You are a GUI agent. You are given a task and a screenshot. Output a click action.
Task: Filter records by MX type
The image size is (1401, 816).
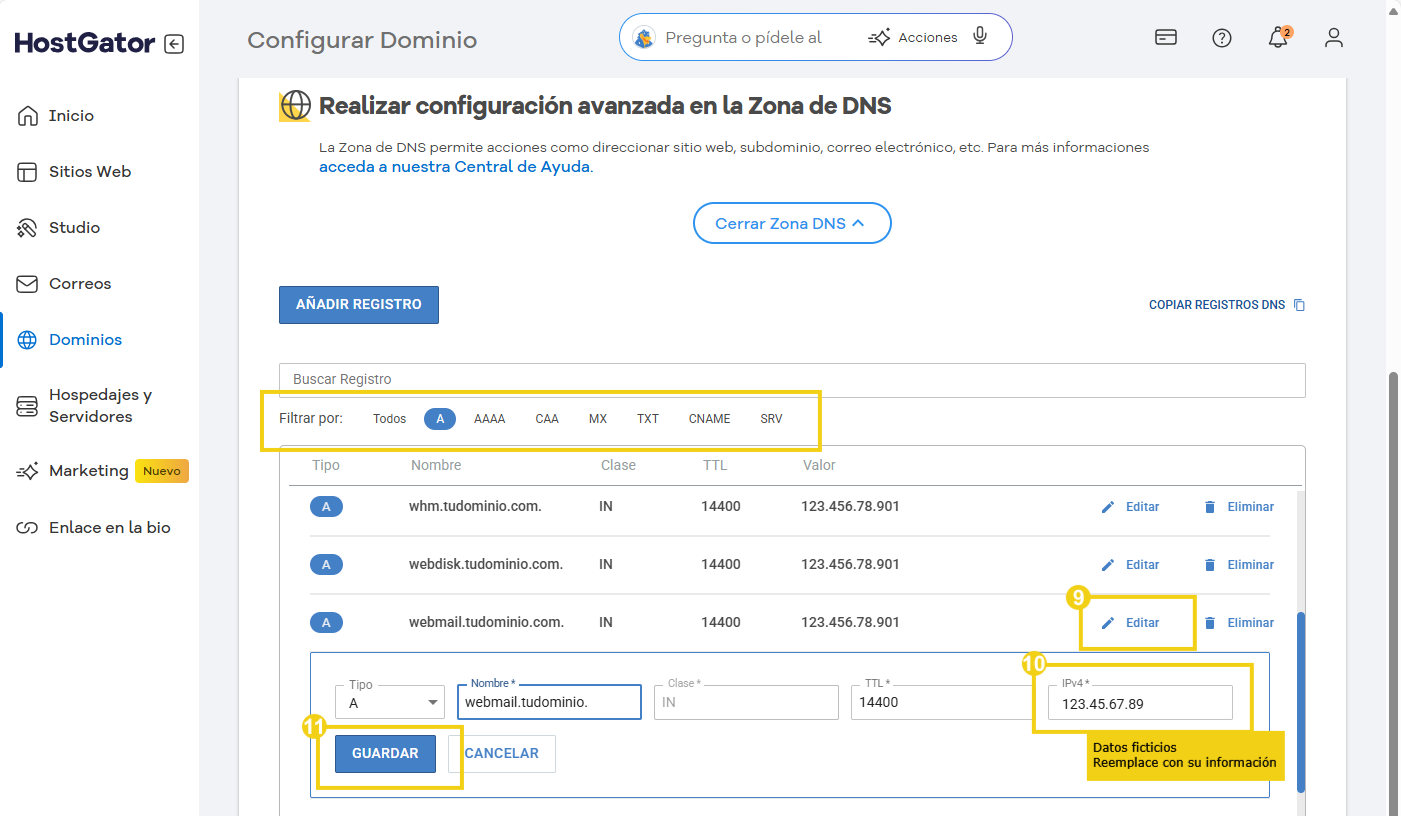598,419
